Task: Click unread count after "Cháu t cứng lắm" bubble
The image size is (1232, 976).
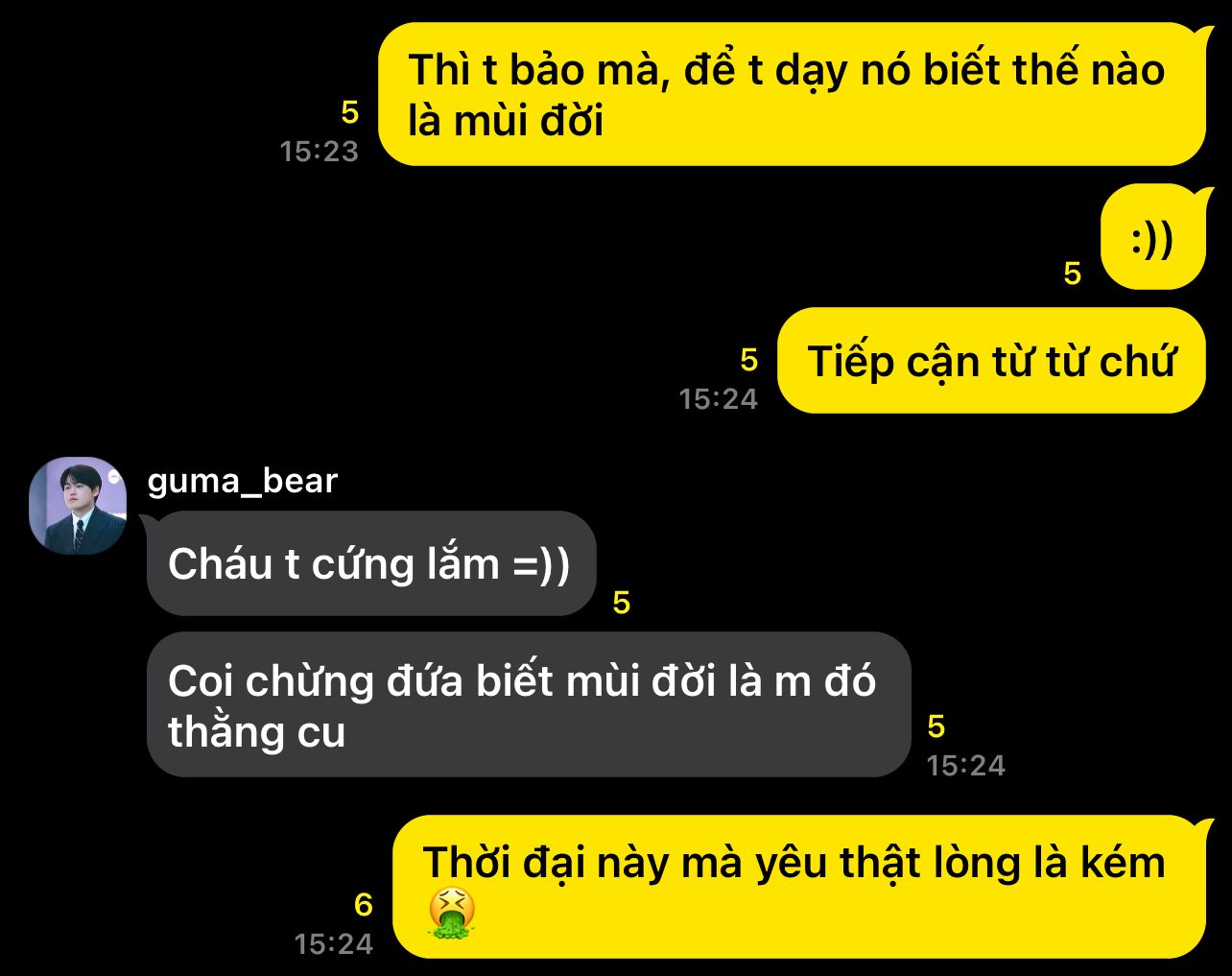Action: pos(622,603)
